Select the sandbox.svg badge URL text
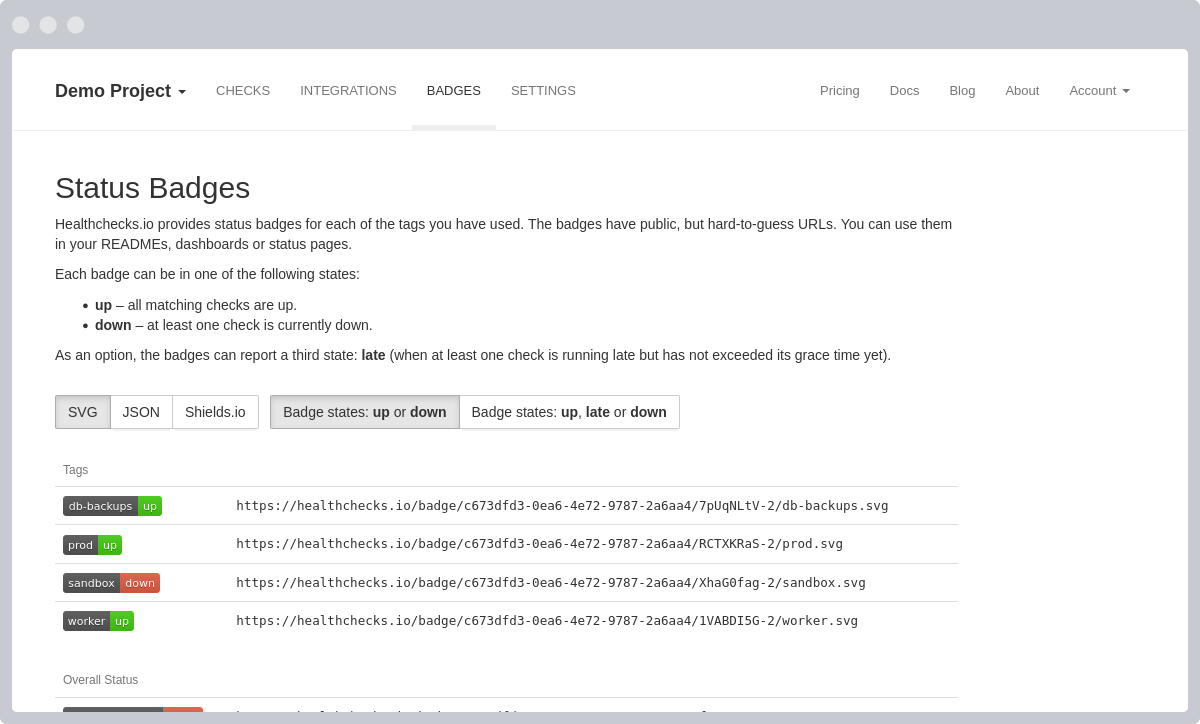Screen dimensions: 1200x724 (550, 582)
